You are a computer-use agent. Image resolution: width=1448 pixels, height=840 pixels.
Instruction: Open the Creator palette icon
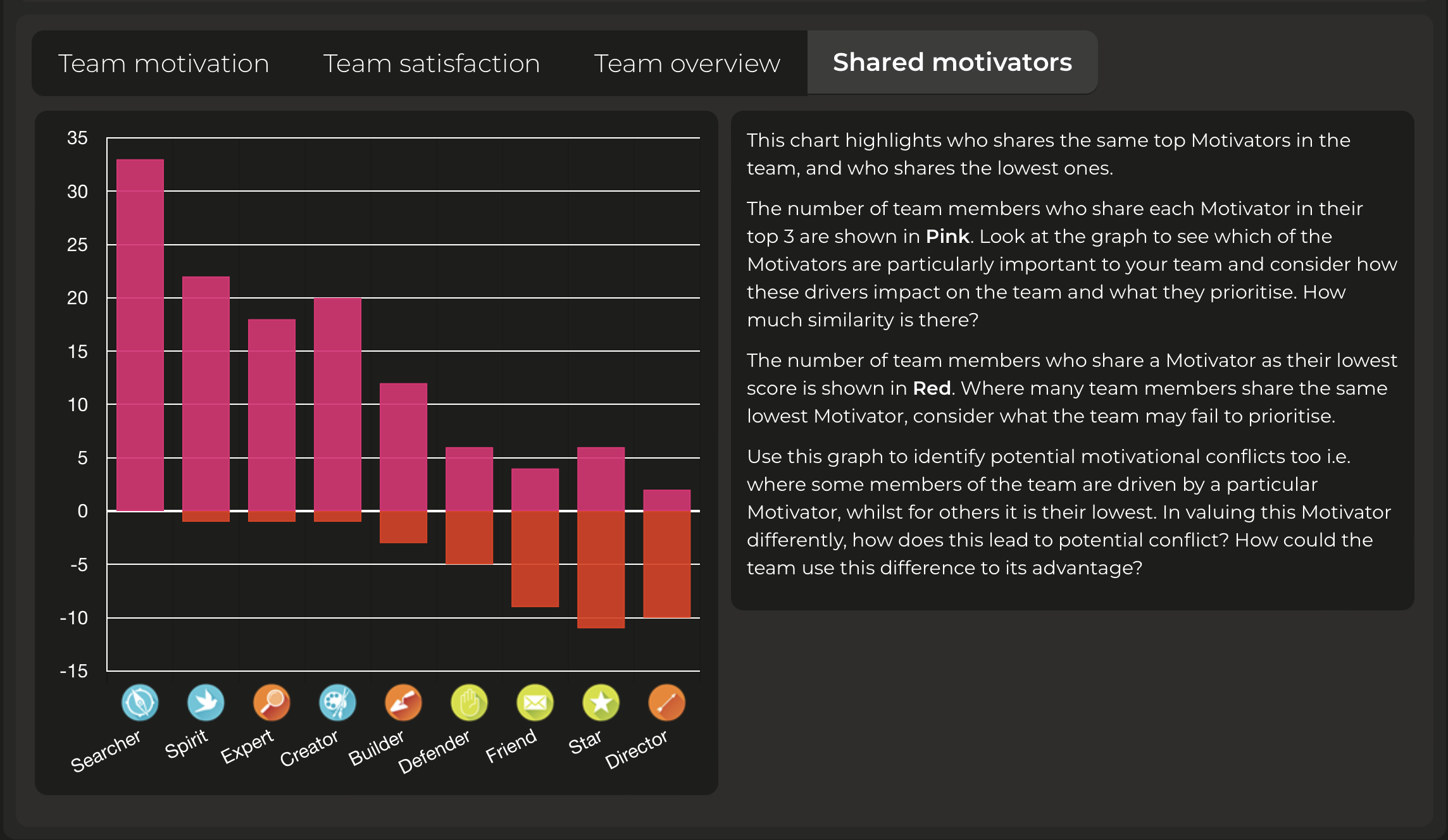[x=337, y=703]
